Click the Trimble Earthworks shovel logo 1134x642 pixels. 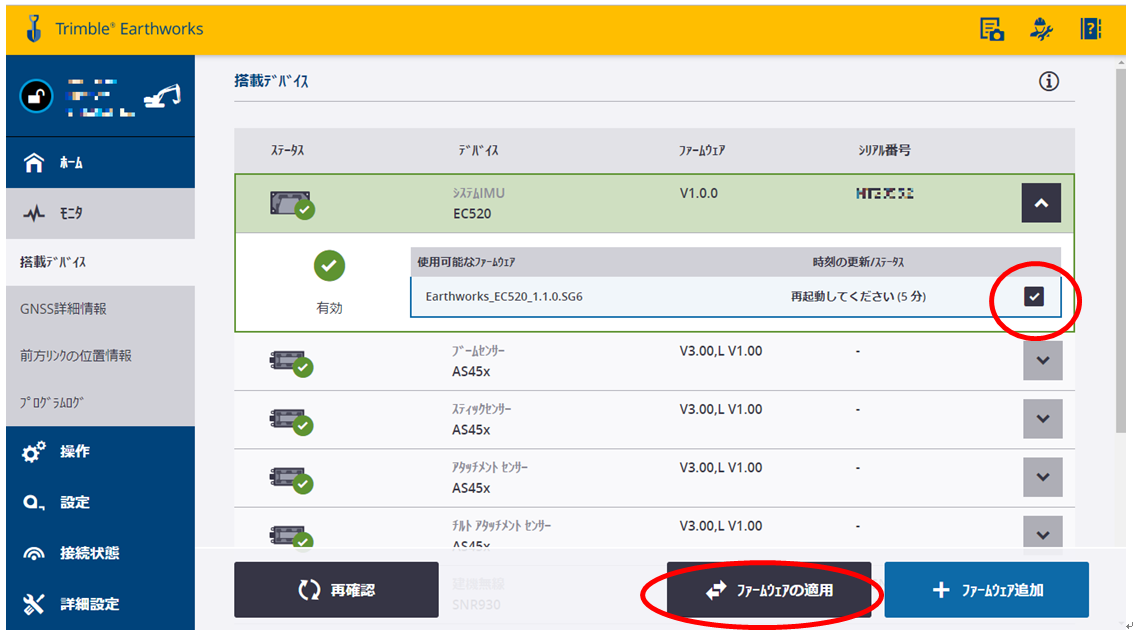34,28
